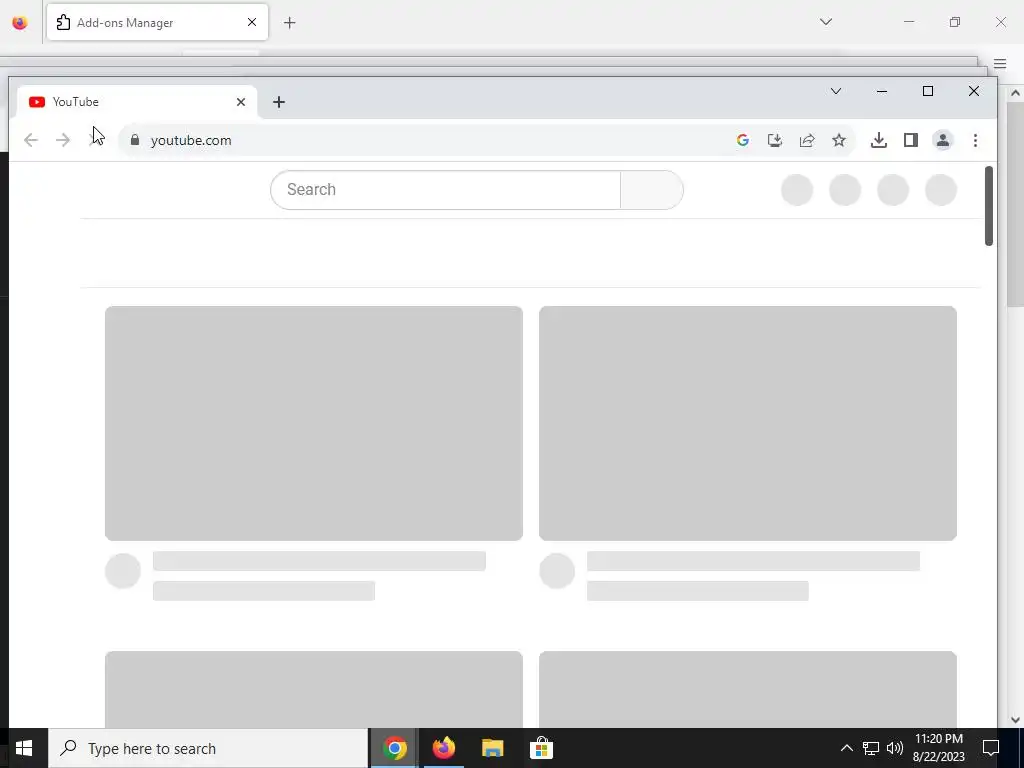
Task: Click the padlock site info icon
Action: [x=135, y=140]
